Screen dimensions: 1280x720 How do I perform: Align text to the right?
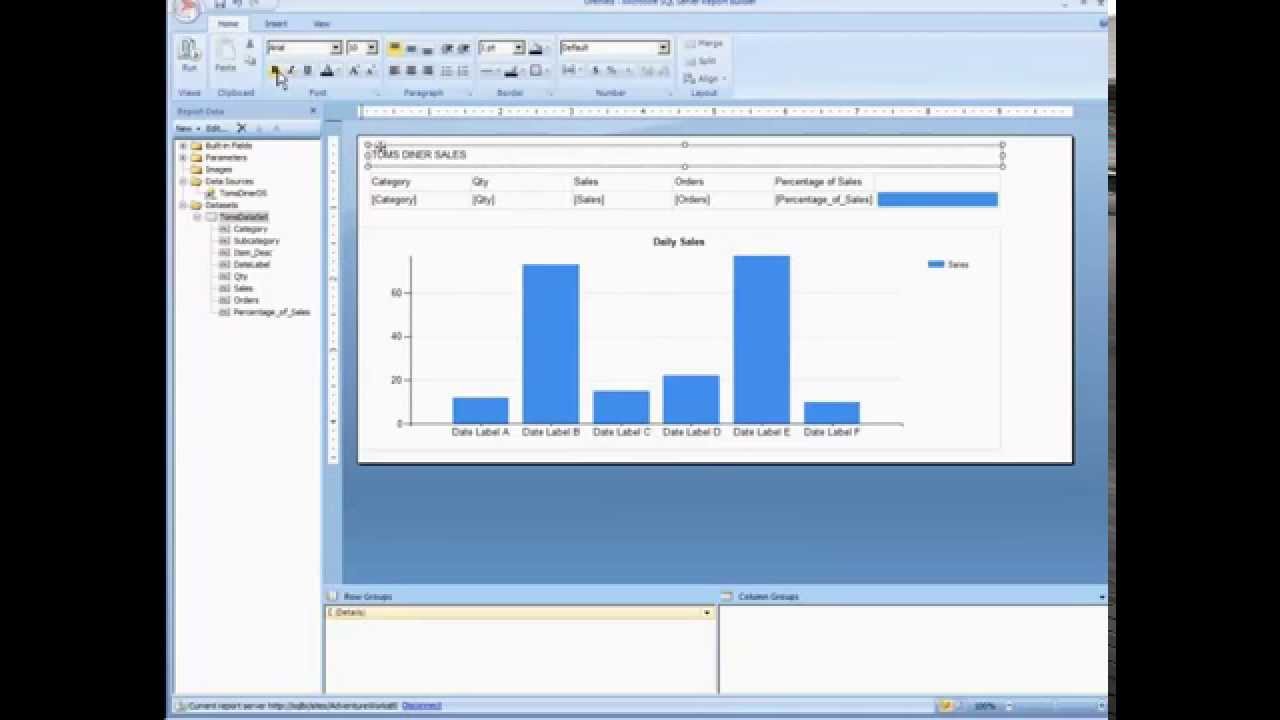428,71
